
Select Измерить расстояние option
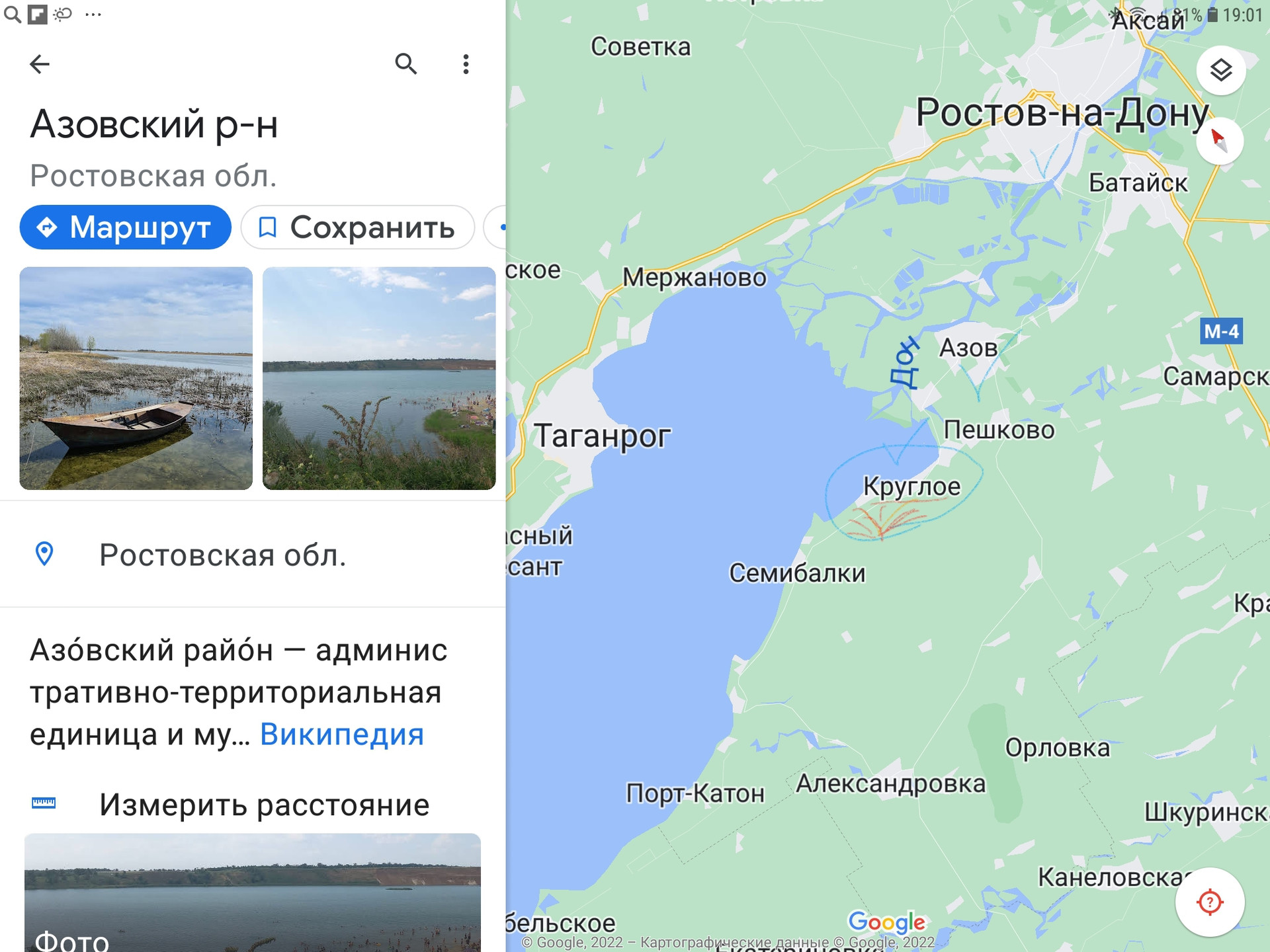click(x=265, y=805)
